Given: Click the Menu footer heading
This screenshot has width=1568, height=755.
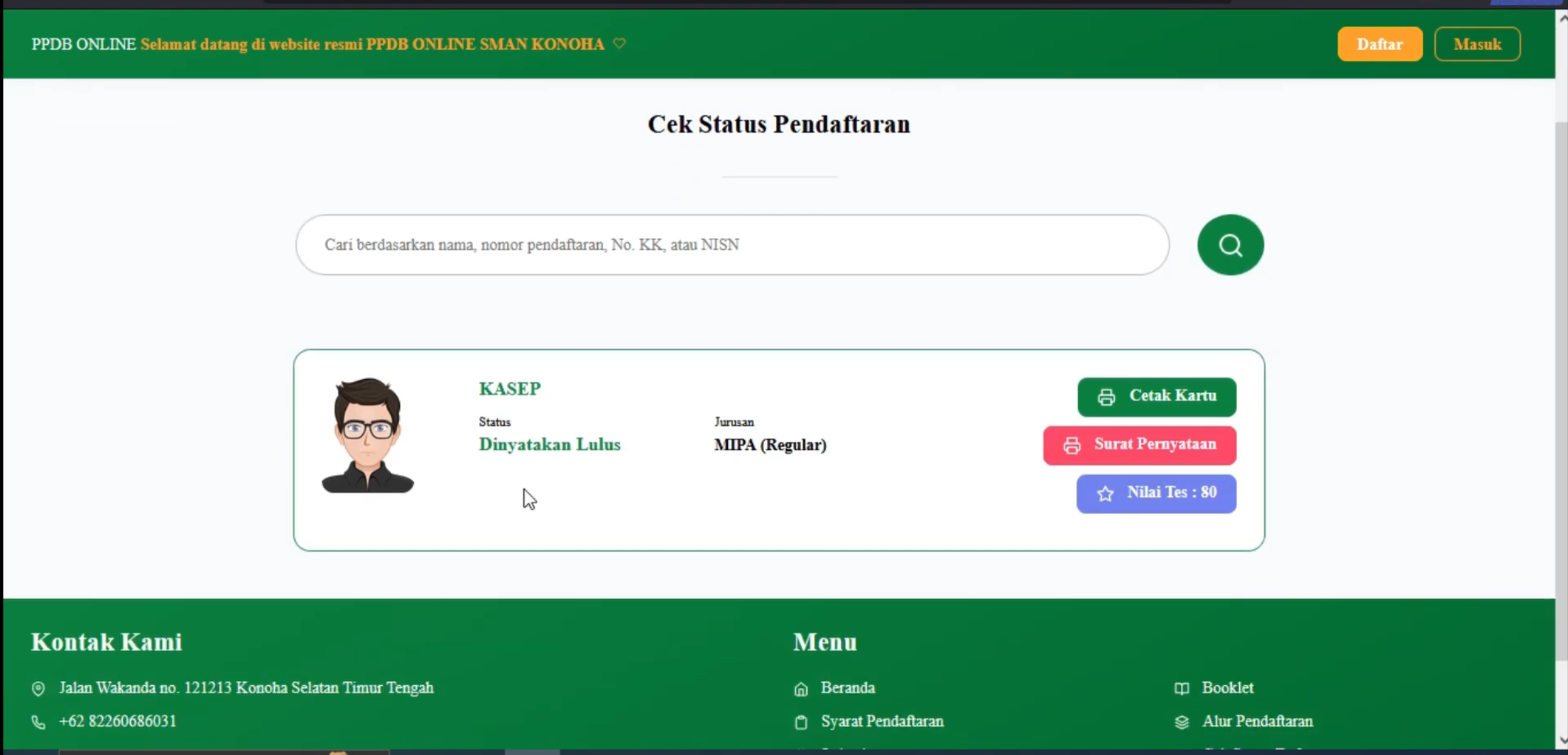Looking at the screenshot, I should (x=825, y=642).
